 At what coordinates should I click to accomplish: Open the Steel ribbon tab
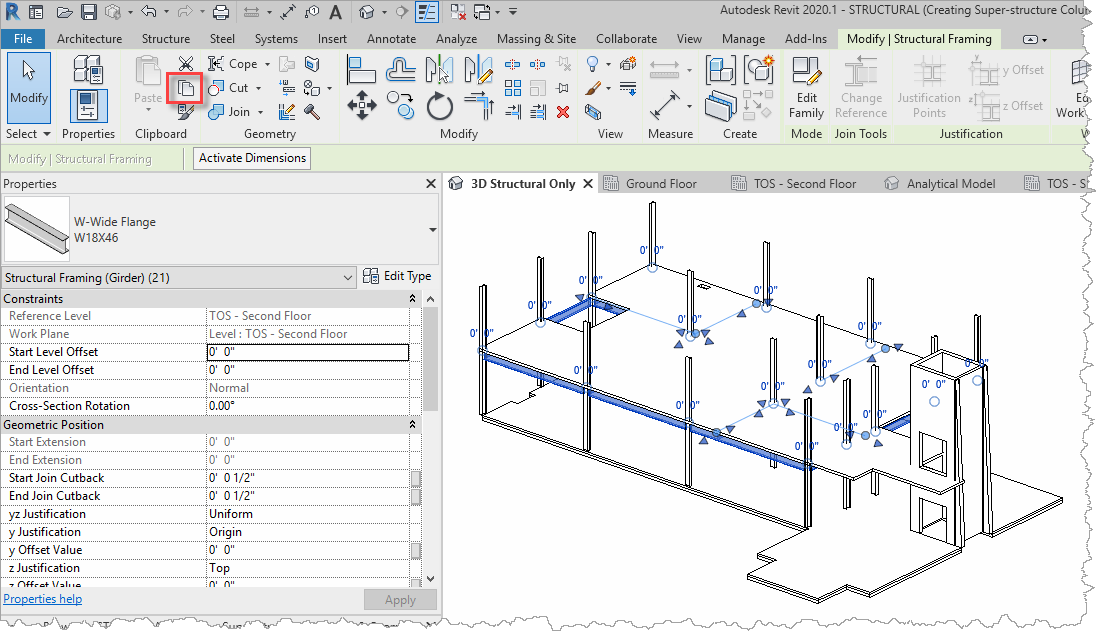[x=222, y=39]
